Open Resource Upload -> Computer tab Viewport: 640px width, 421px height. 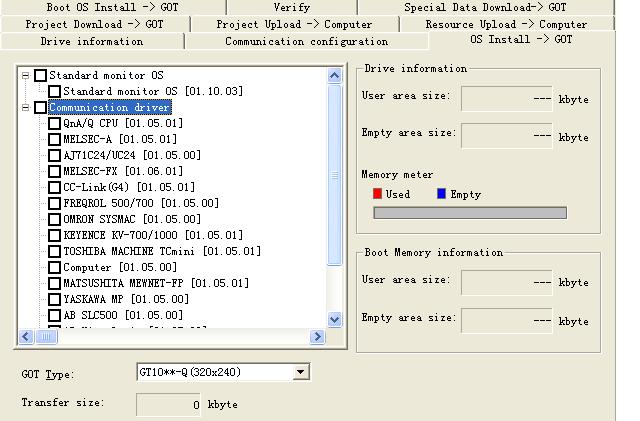point(506,24)
